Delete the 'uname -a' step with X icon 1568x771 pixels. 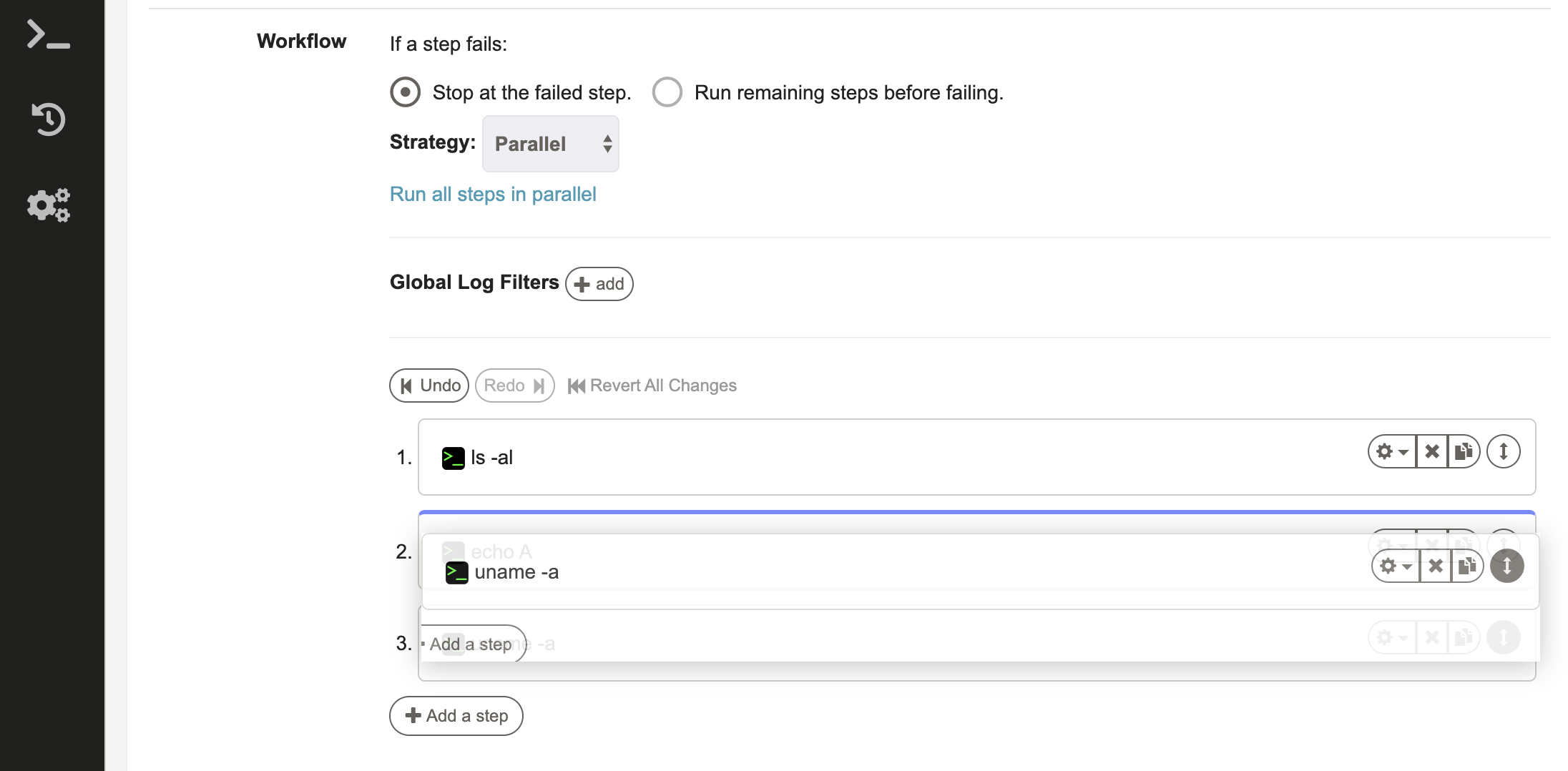click(1436, 566)
